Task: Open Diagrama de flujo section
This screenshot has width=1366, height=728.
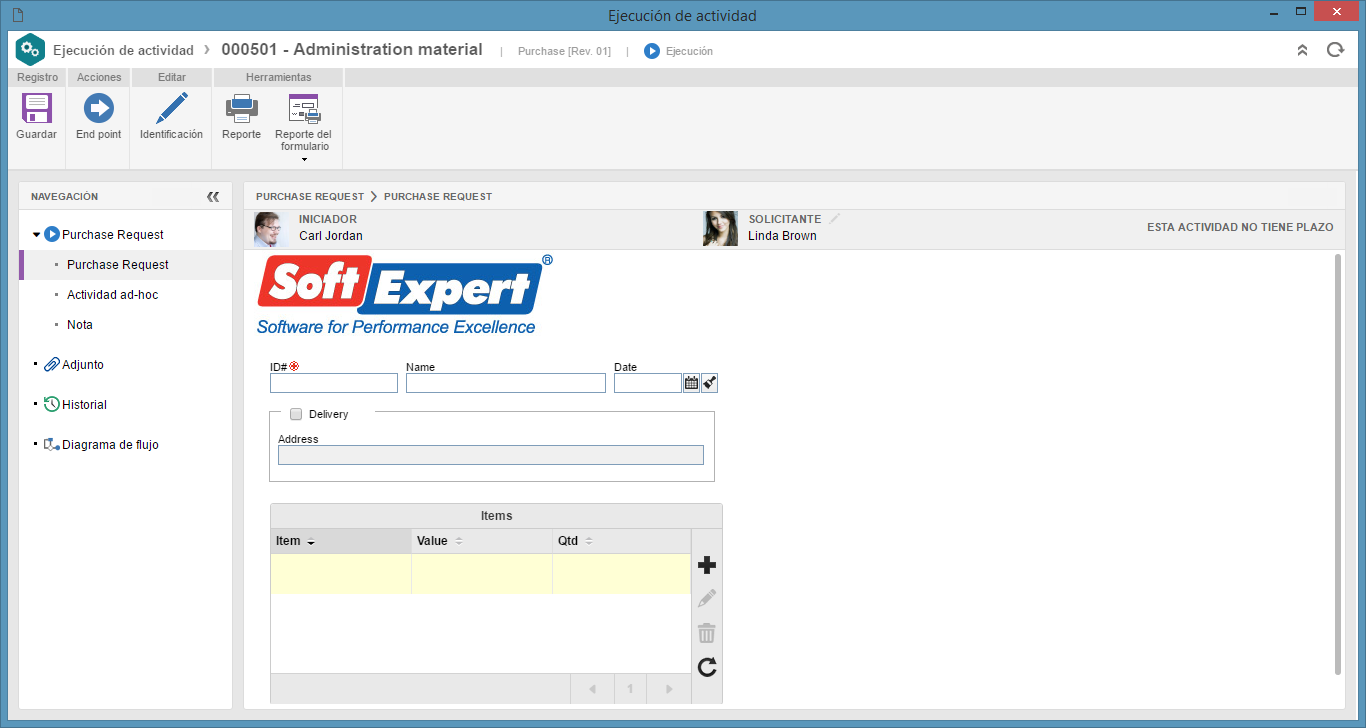Action: tap(110, 445)
